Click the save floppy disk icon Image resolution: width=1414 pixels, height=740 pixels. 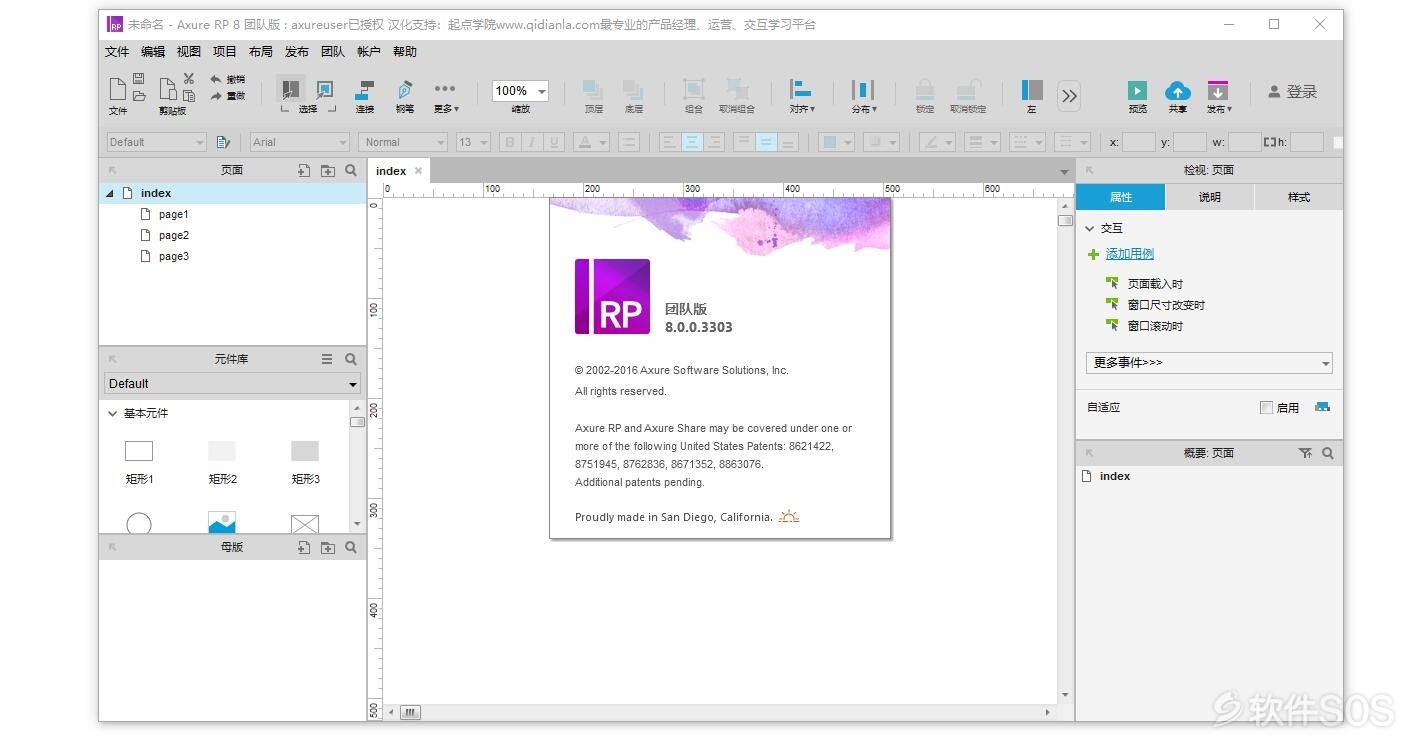pos(139,78)
